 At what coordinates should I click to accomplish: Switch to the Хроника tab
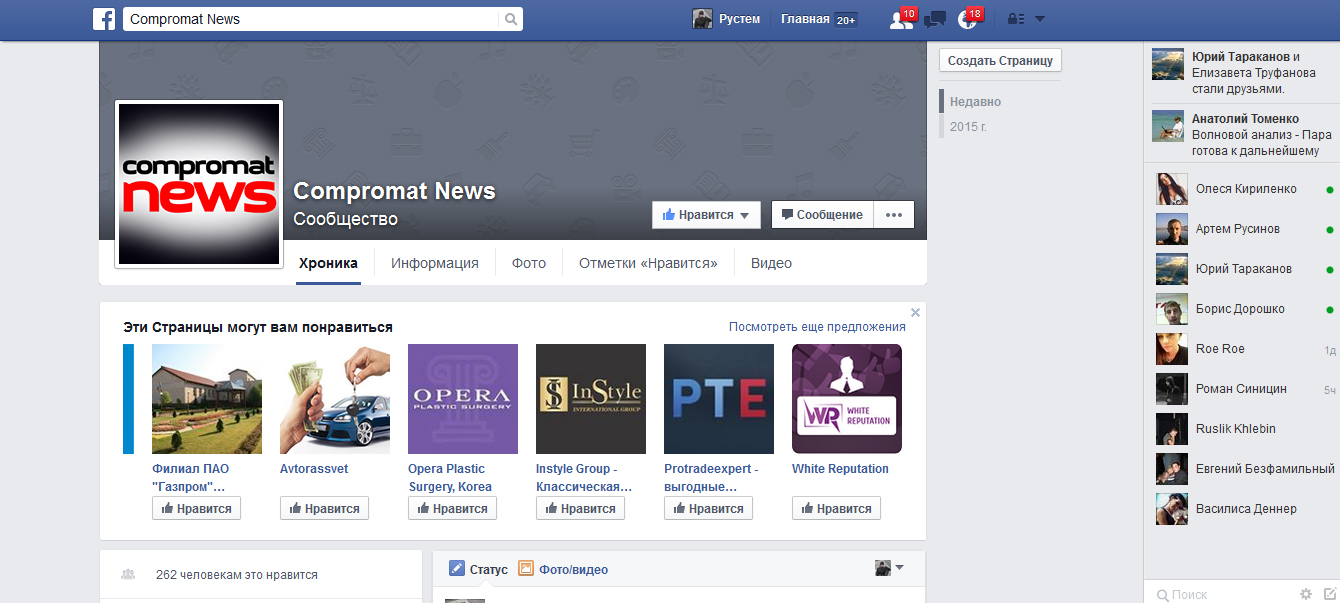[328, 264]
